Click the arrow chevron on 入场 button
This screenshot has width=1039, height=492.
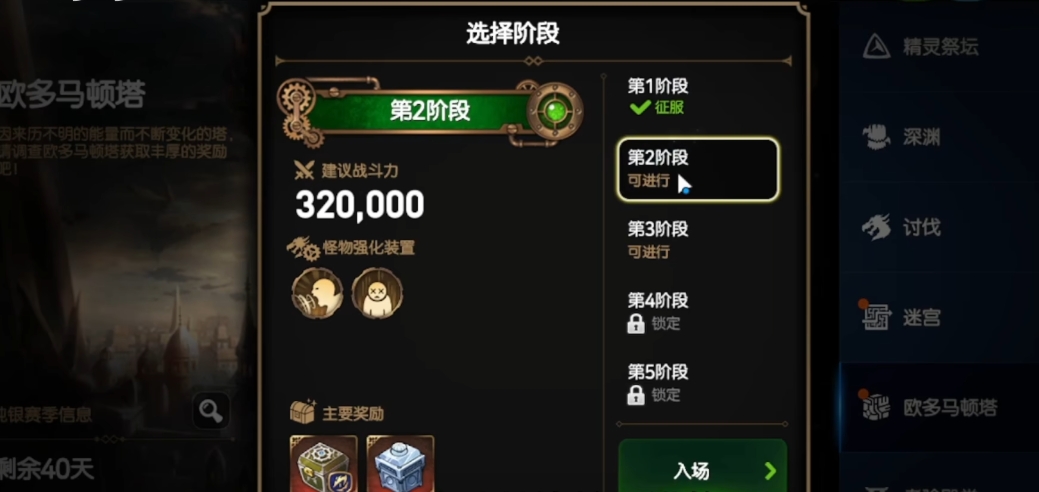pyautogui.click(x=770, y=471)
